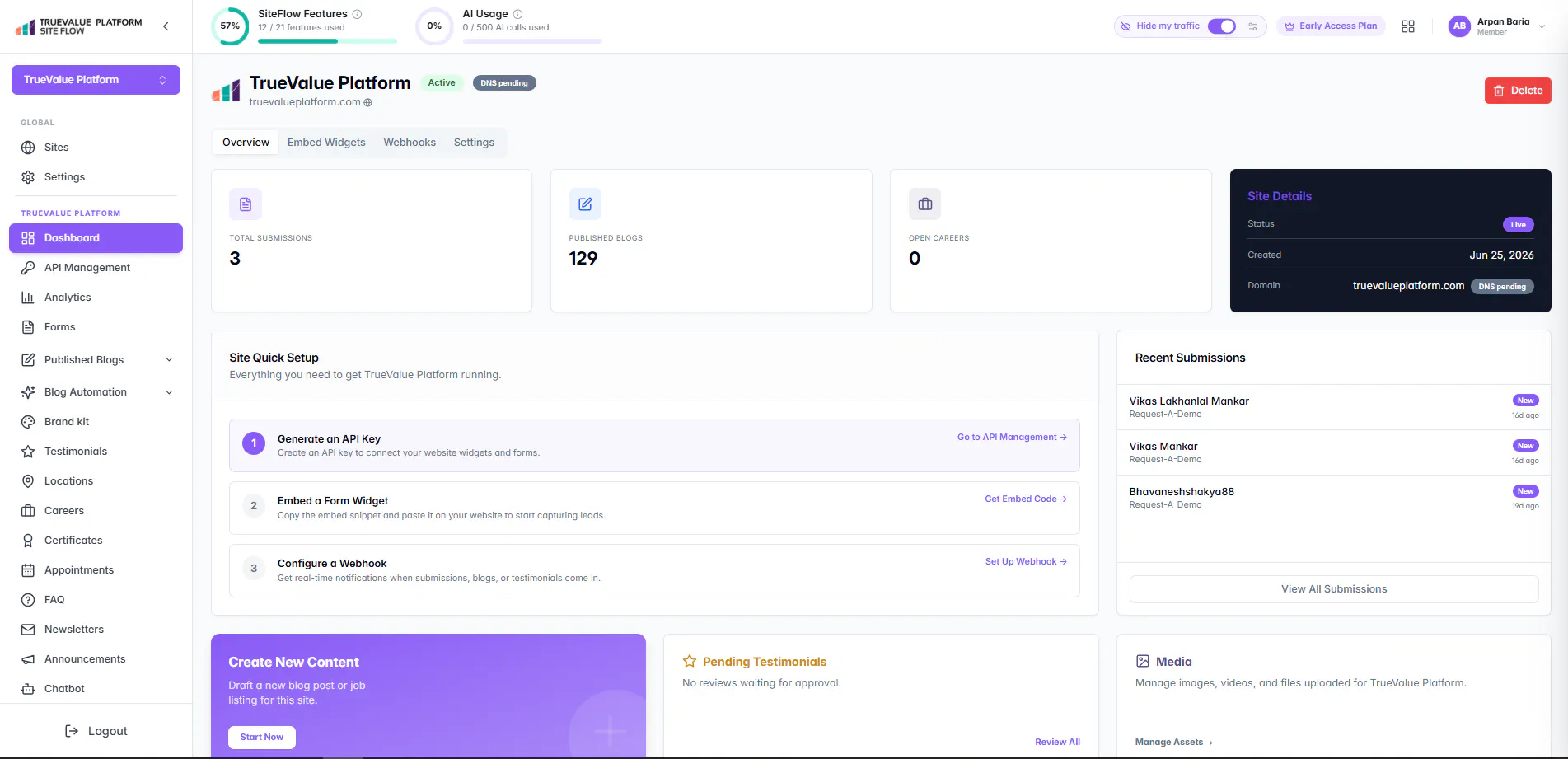The image size is (1568, 759).
Task: Open the apps grid icon in header
Action: point(1408,26)
